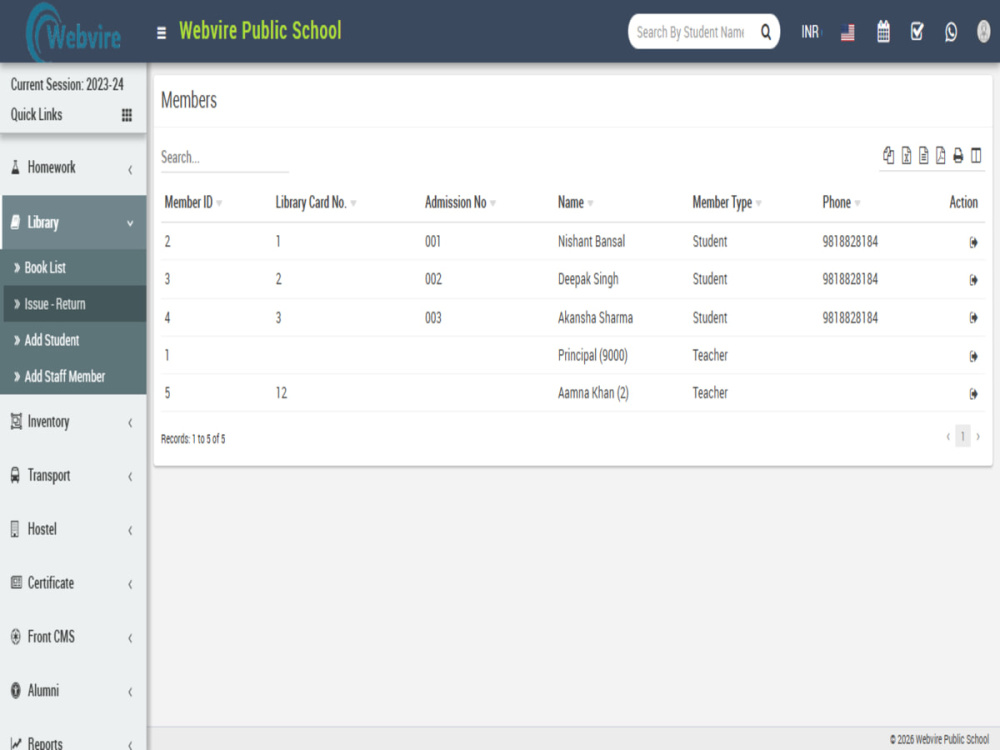Click issue-return action icon for Nishant Bansal
Screen dimensions: 1000x750
[x=973, y=242]
